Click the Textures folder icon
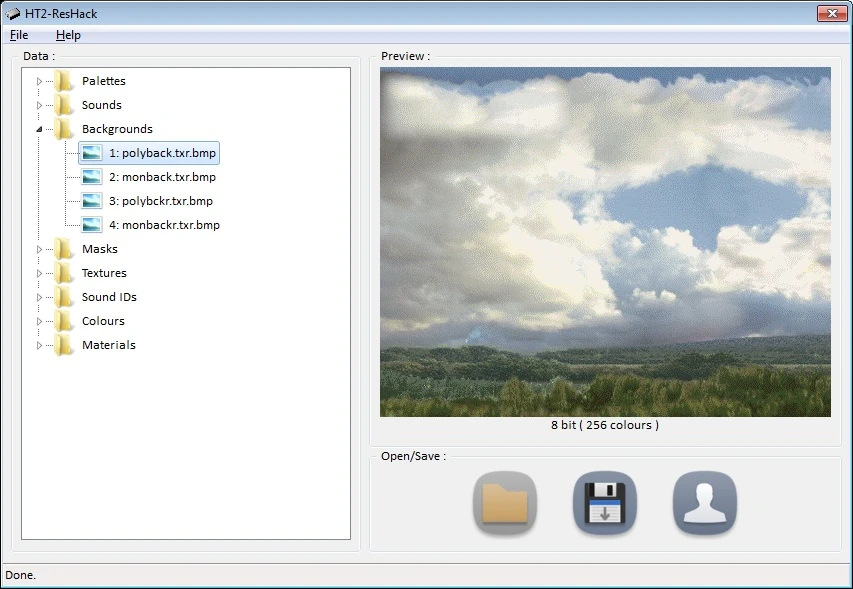 point(64,273)
